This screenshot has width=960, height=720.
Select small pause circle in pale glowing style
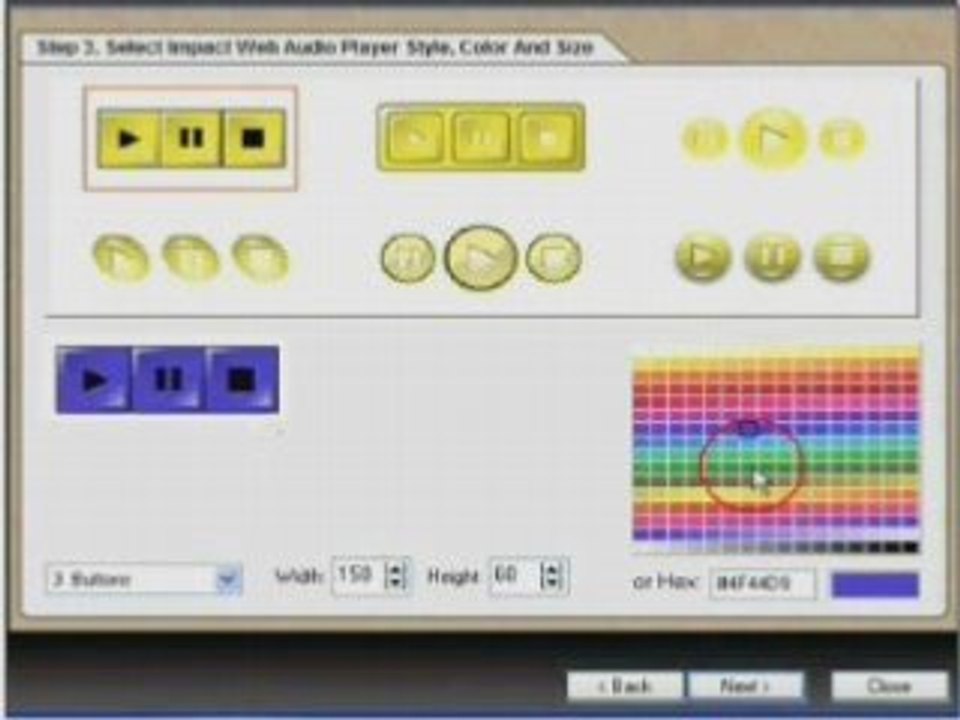coord(705,140)
